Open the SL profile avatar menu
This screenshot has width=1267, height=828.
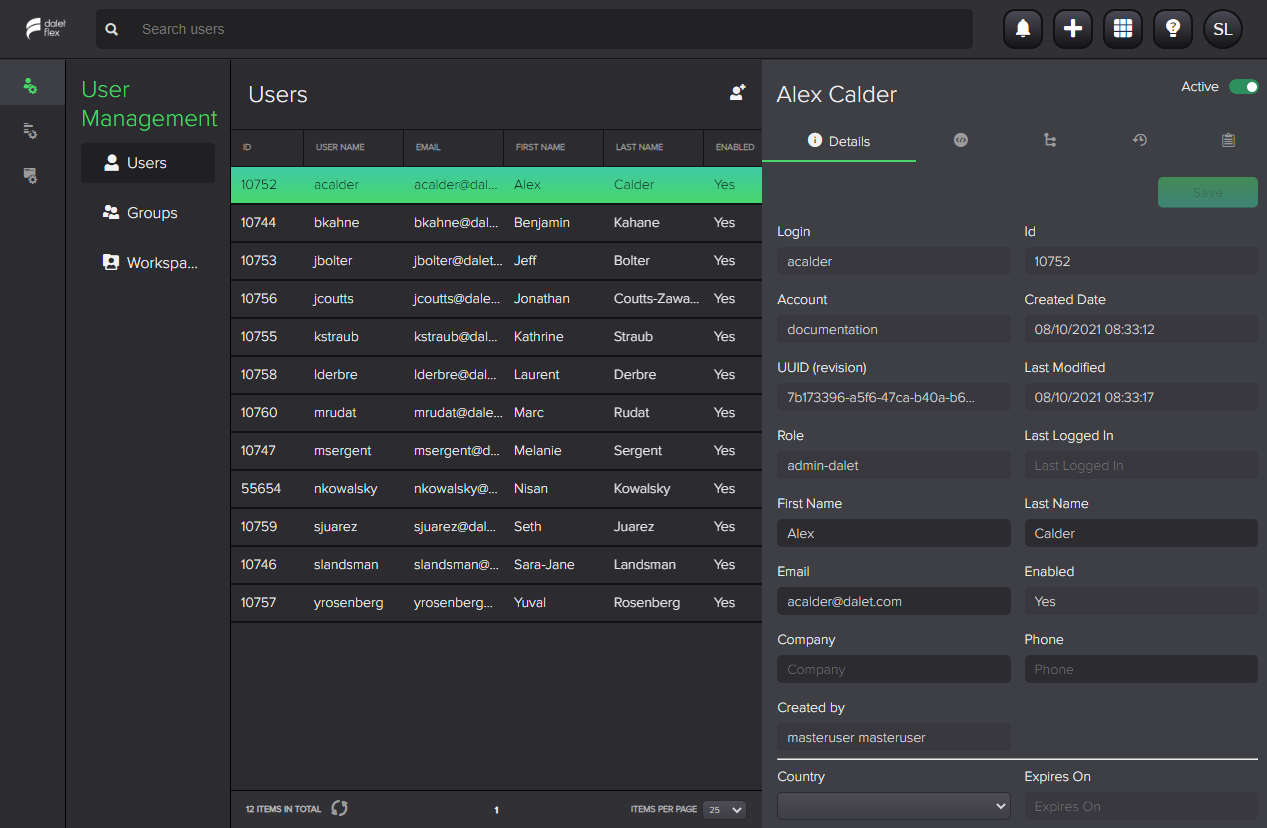(1222, 29)
